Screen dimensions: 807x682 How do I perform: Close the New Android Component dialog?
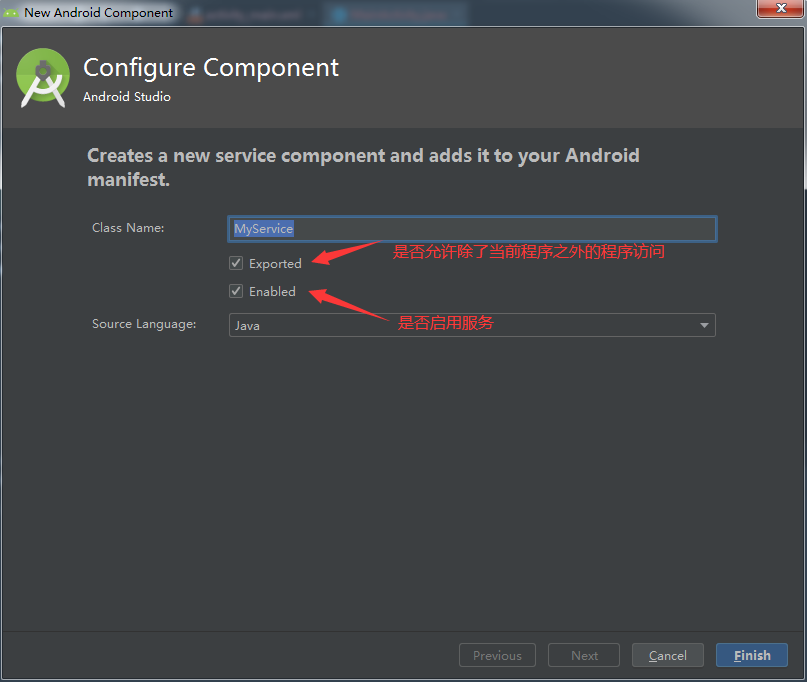[775, 9]
